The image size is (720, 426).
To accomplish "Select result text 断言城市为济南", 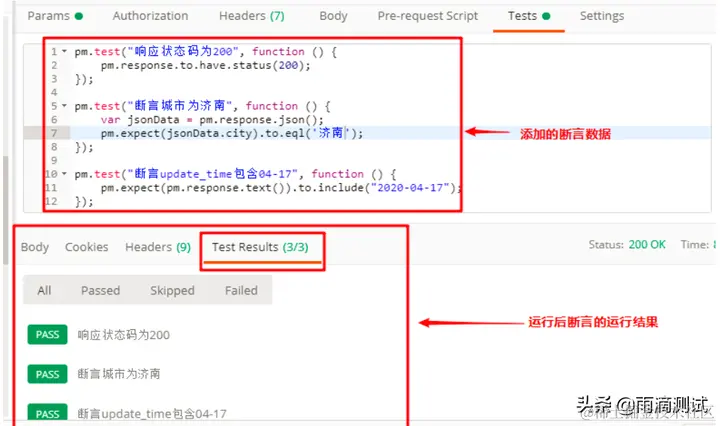I will coord(118,374).
